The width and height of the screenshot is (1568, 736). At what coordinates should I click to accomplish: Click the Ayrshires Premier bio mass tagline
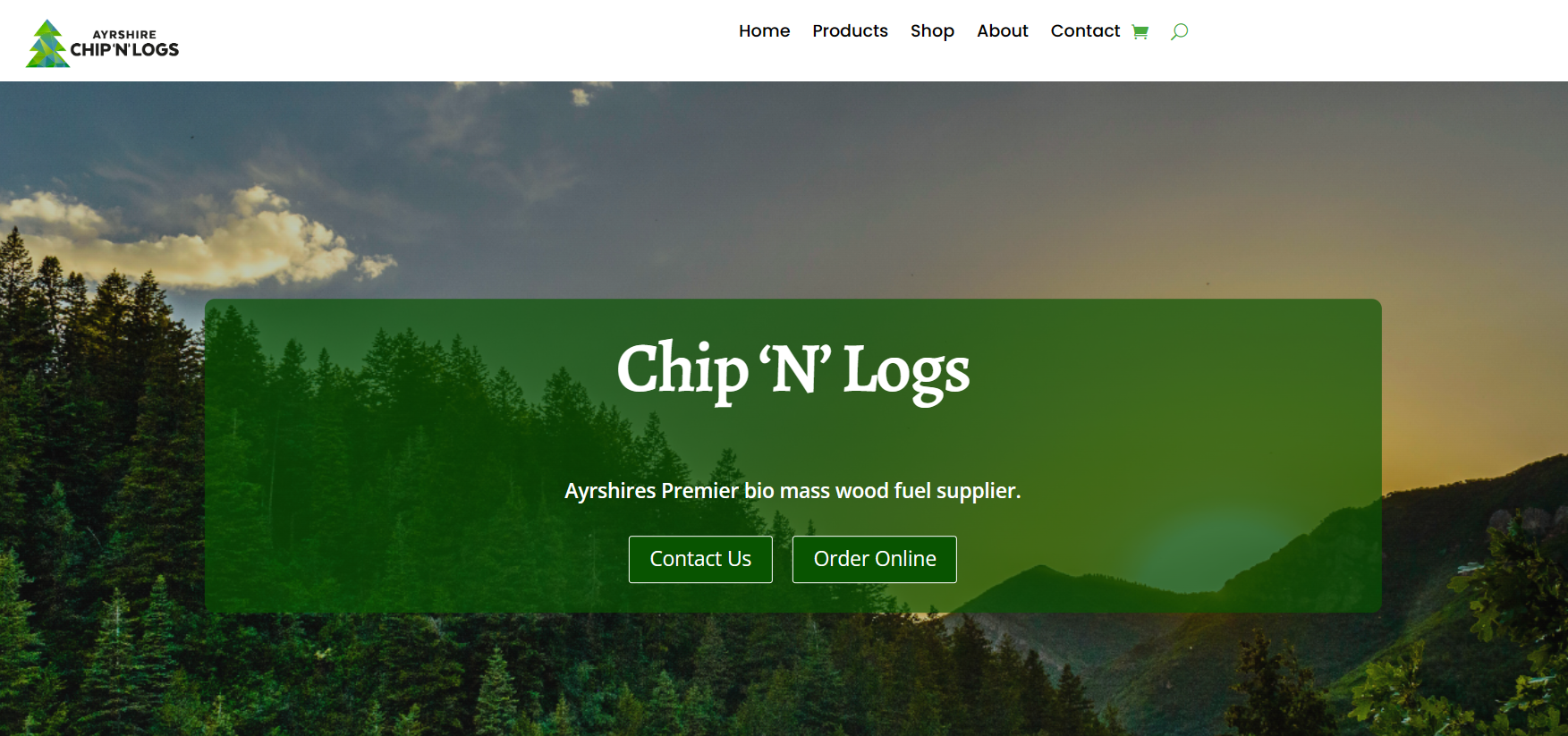[x=792, y=491]
